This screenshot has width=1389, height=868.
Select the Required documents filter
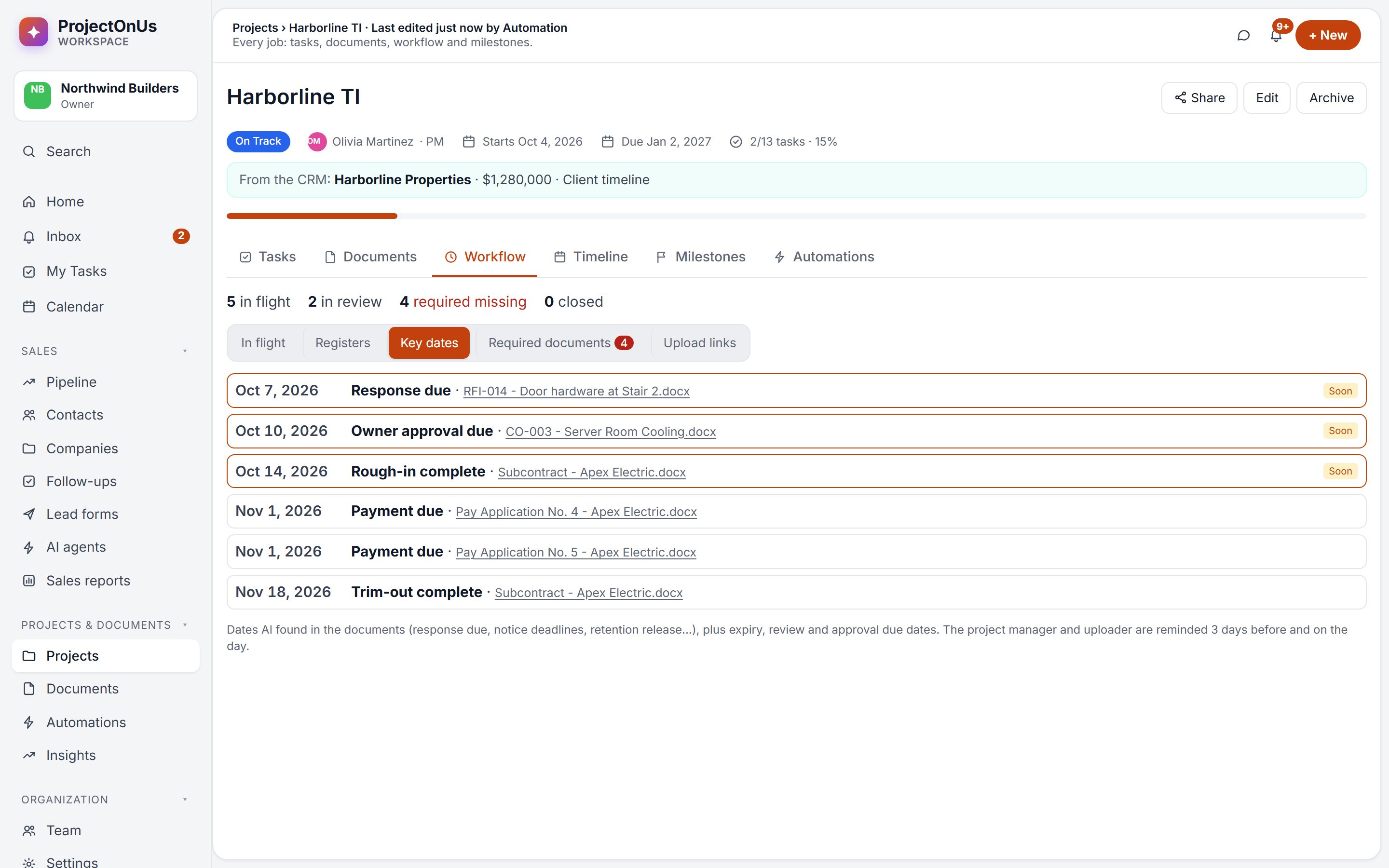pos(560,343)
